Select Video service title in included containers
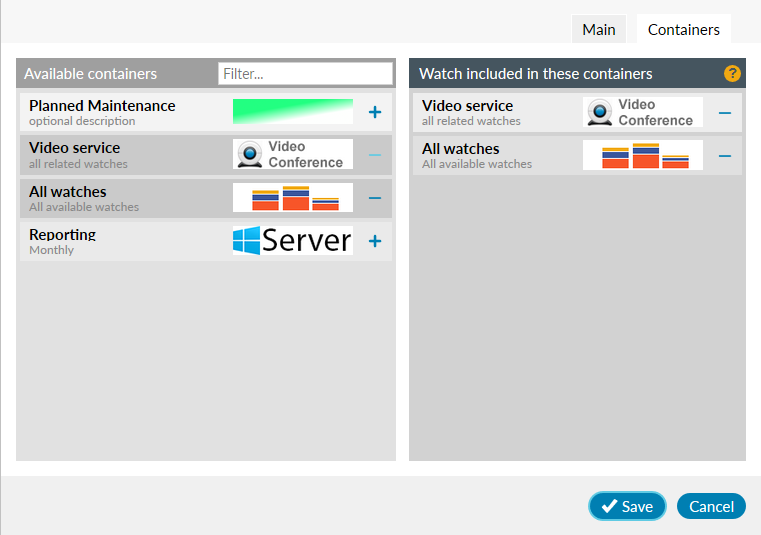The height and width of the screenshot is (535, 761). point(467,106)
